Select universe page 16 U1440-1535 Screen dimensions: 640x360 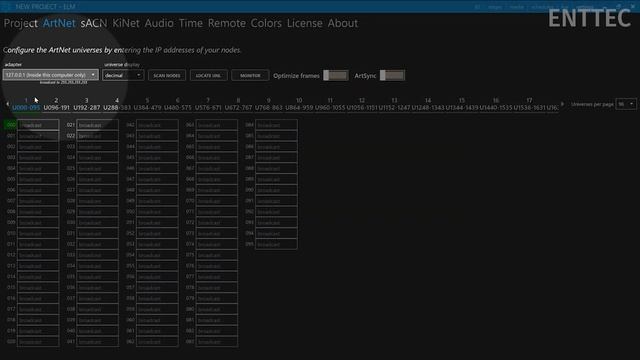tap(496, 104)
